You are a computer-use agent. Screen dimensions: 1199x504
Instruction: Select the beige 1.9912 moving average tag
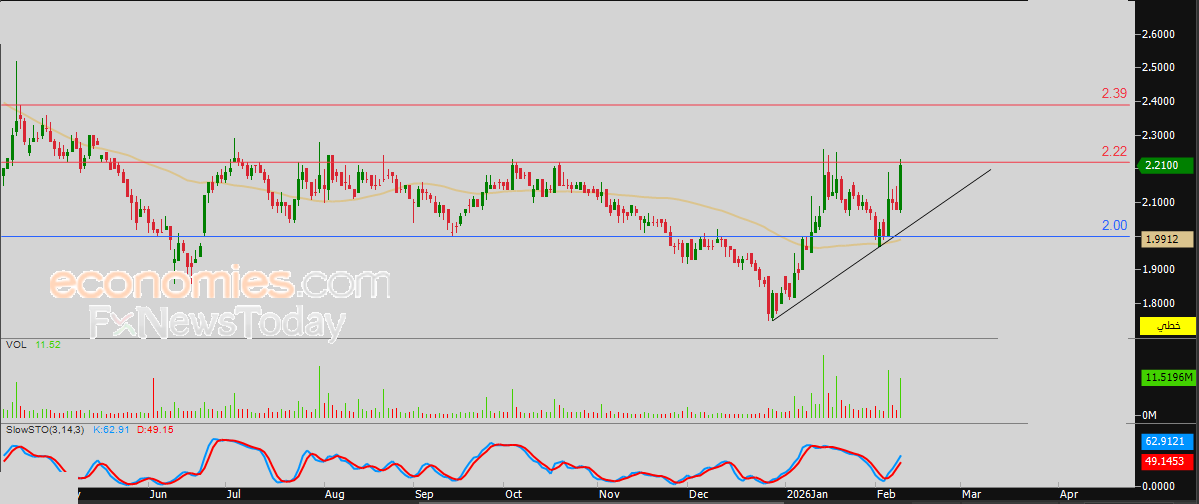point(1165,239)
